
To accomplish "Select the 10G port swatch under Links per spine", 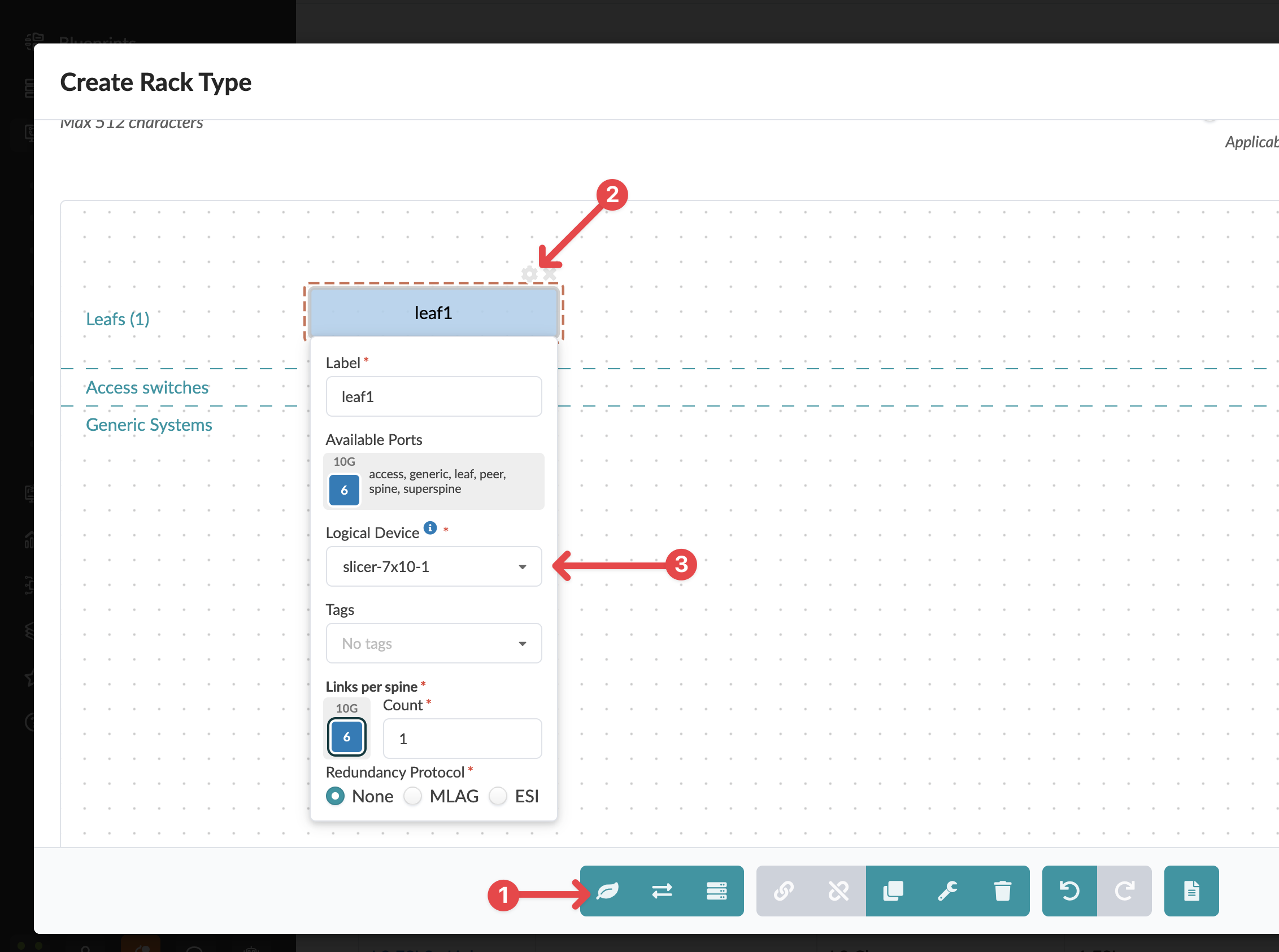I will point(346,736).
